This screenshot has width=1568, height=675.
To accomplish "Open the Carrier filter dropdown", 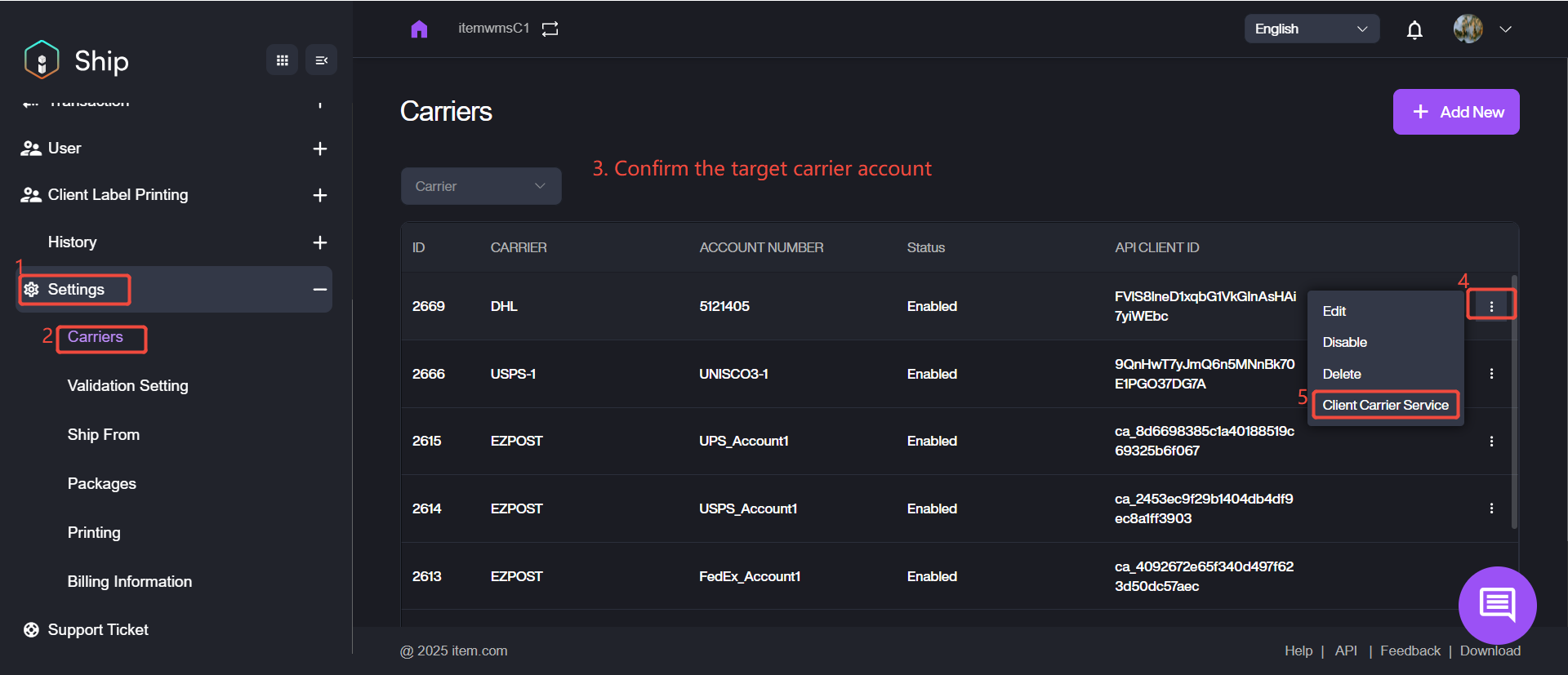I will coord(480,186).
